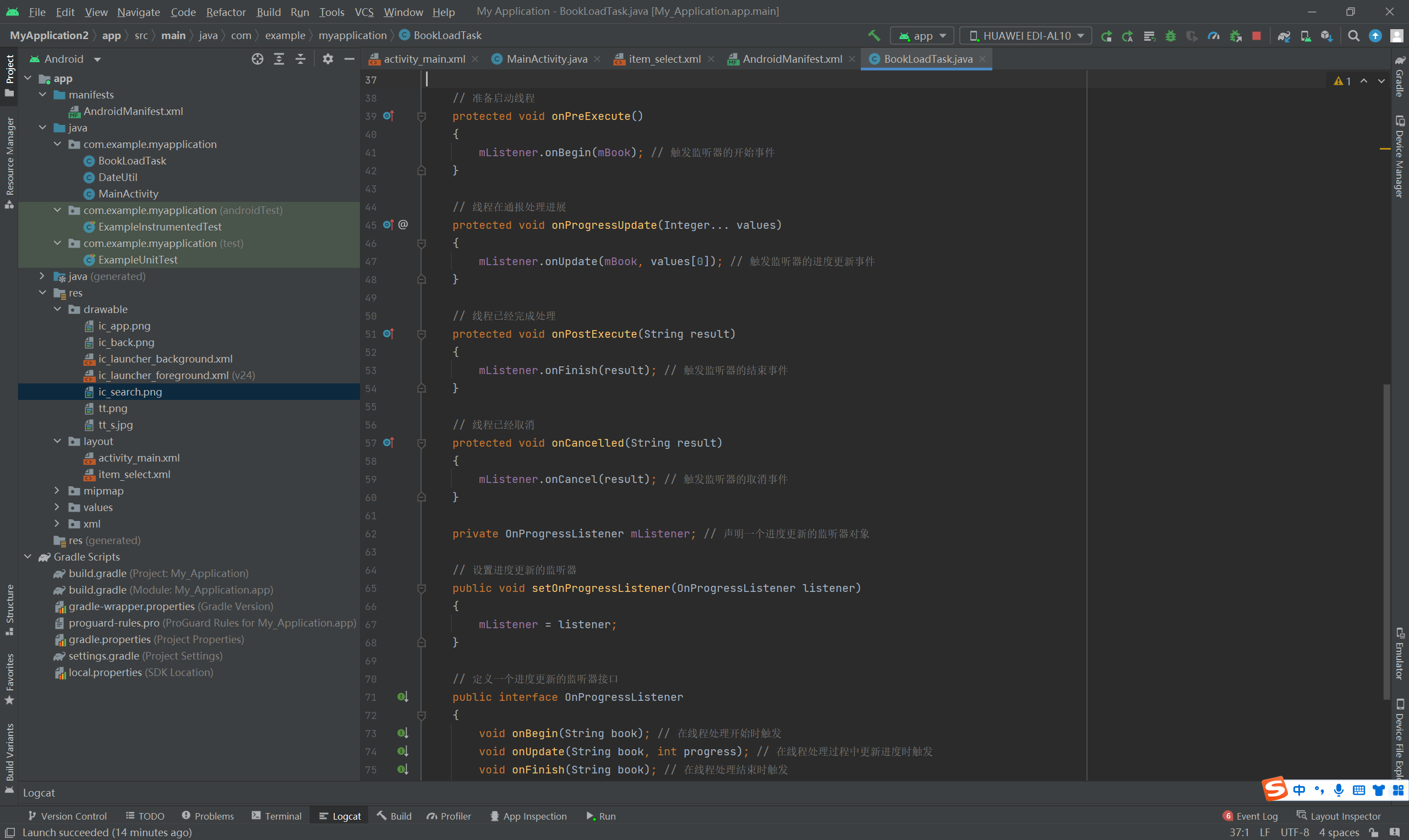Select BookLoadTask in project tree
This screenshot has width=1409, height=840.
click(x=132, y=161)
